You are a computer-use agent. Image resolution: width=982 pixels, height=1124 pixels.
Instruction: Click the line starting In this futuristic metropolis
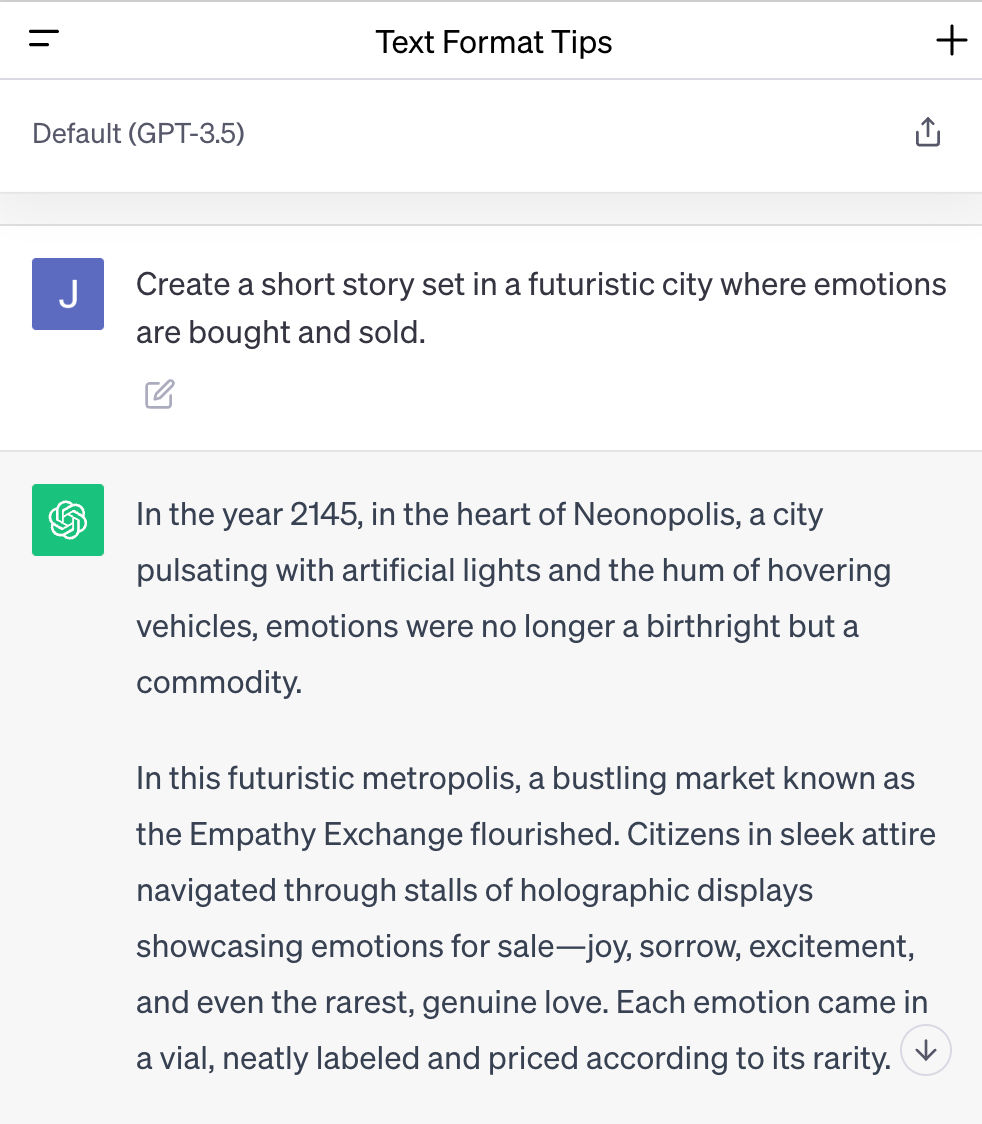[525, 778]
